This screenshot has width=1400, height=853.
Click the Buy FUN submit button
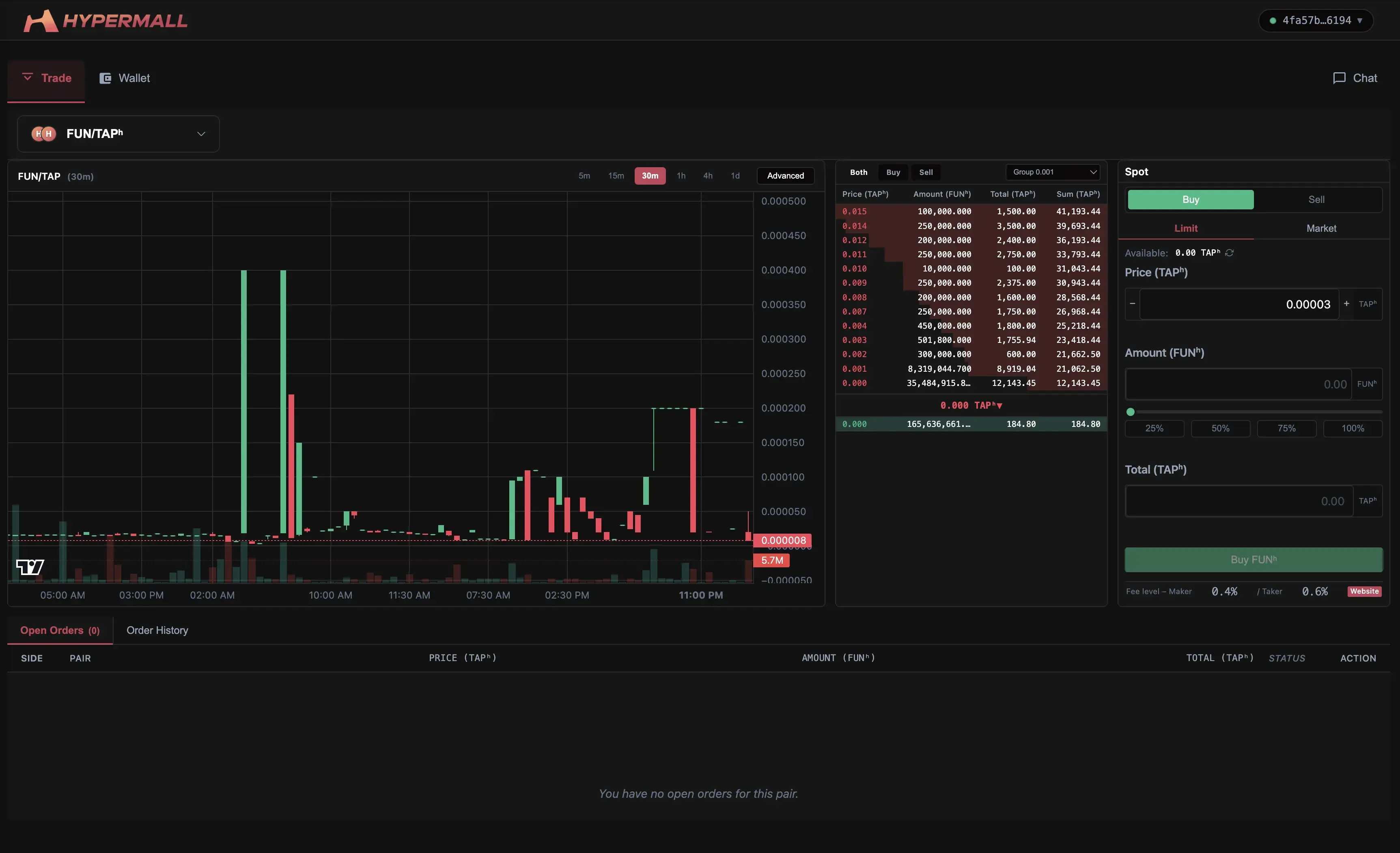point(1254,559)
